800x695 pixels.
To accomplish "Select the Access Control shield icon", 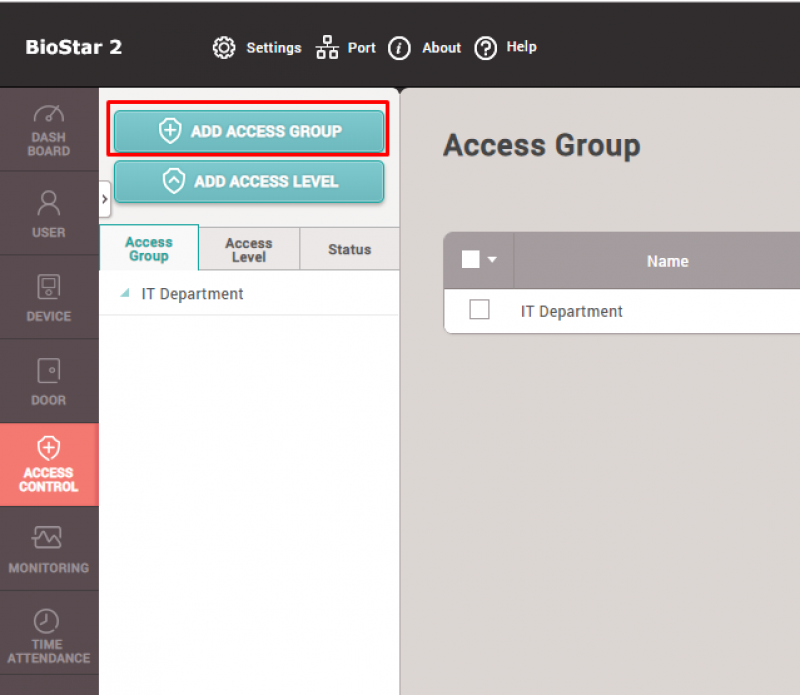I will (x=48, y=447).
